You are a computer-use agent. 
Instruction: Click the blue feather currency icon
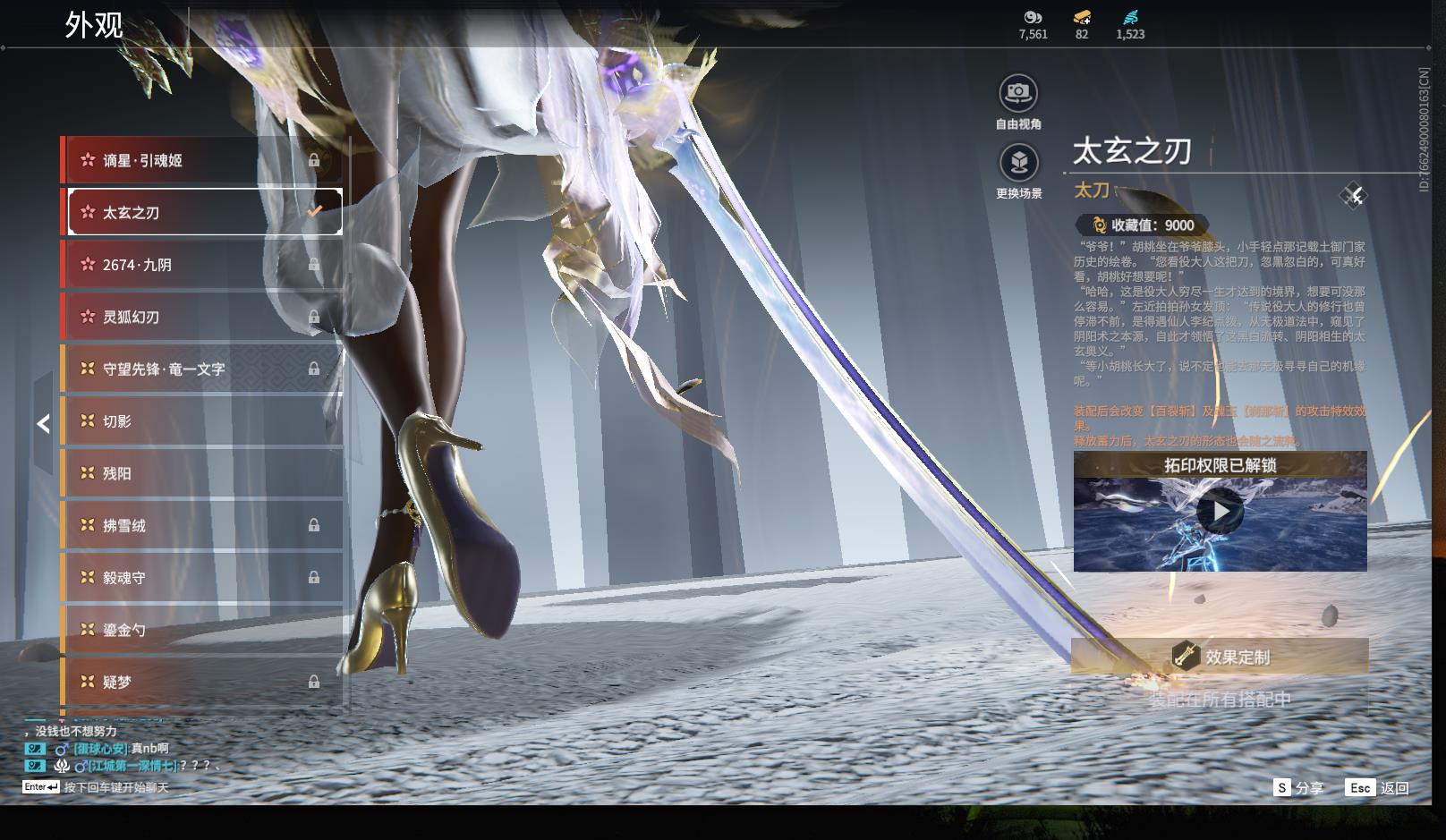click(1130, 17)
